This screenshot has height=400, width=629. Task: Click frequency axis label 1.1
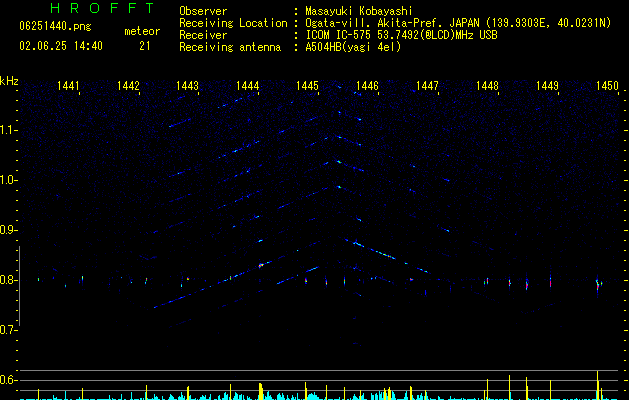pyautogui.click(x=8, y=130)
